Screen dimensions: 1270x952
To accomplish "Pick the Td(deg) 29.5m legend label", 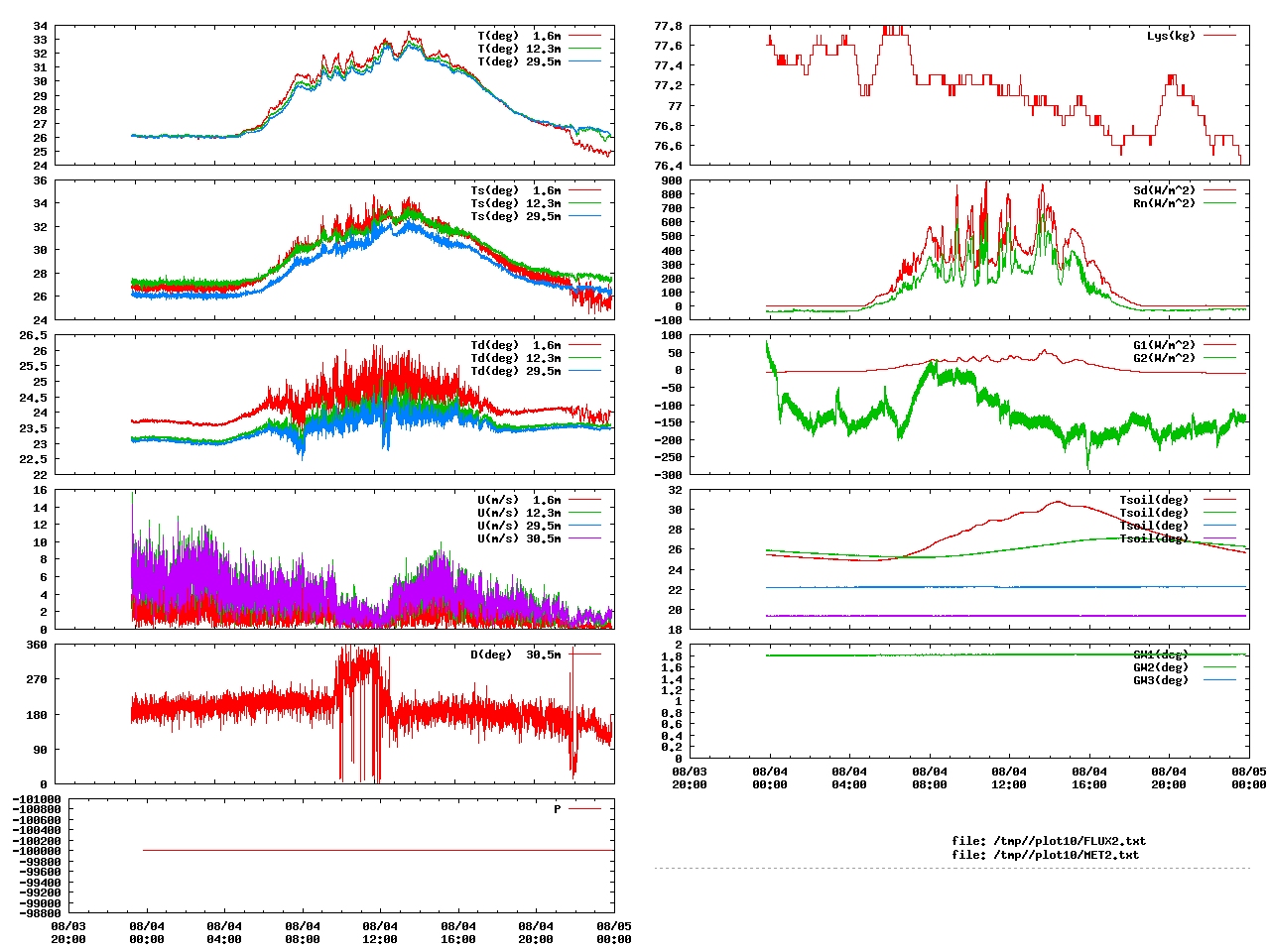I will pos(516,371).
